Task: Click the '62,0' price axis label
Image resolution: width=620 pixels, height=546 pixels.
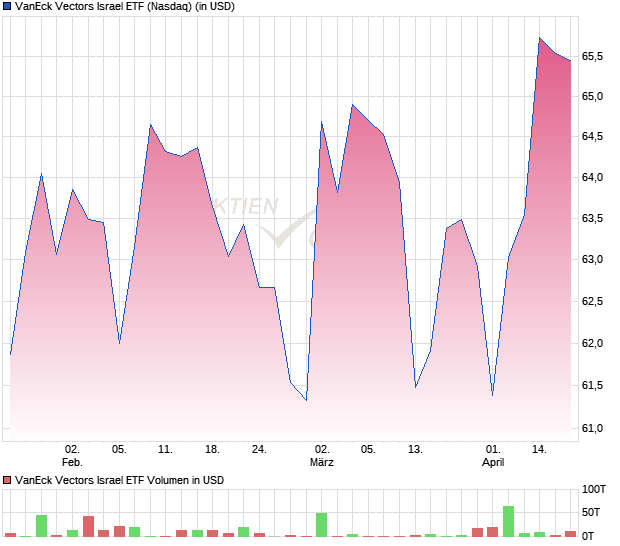Action: point(592,343)
